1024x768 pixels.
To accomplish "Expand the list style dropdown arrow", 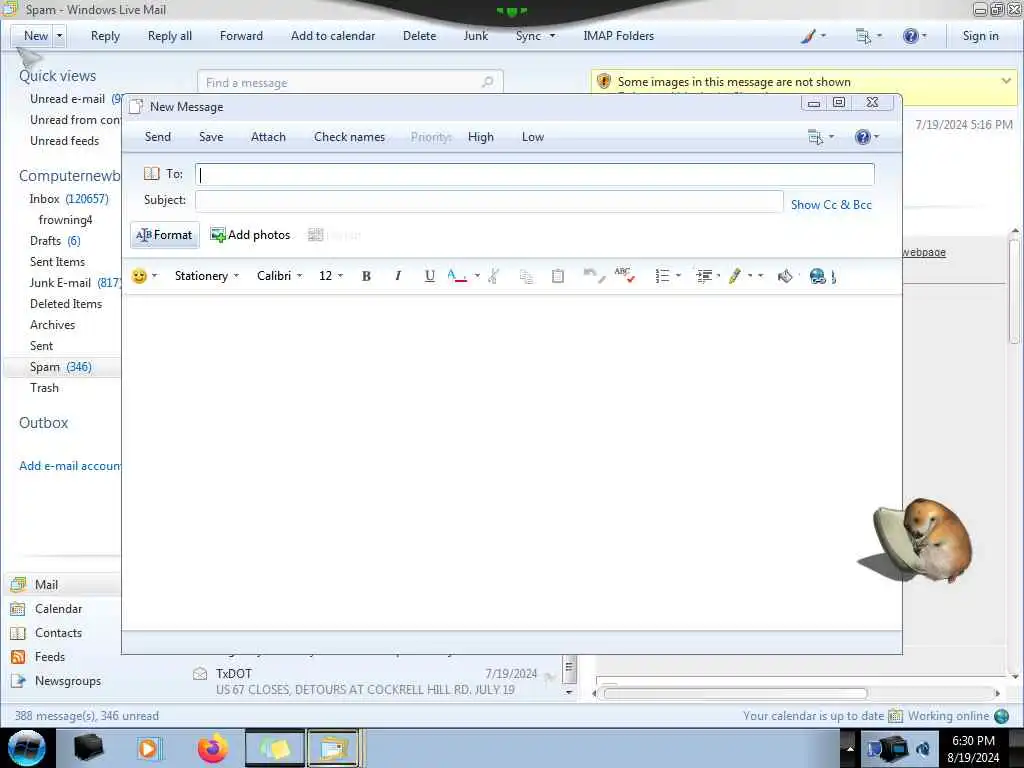I will click(679, 276).
